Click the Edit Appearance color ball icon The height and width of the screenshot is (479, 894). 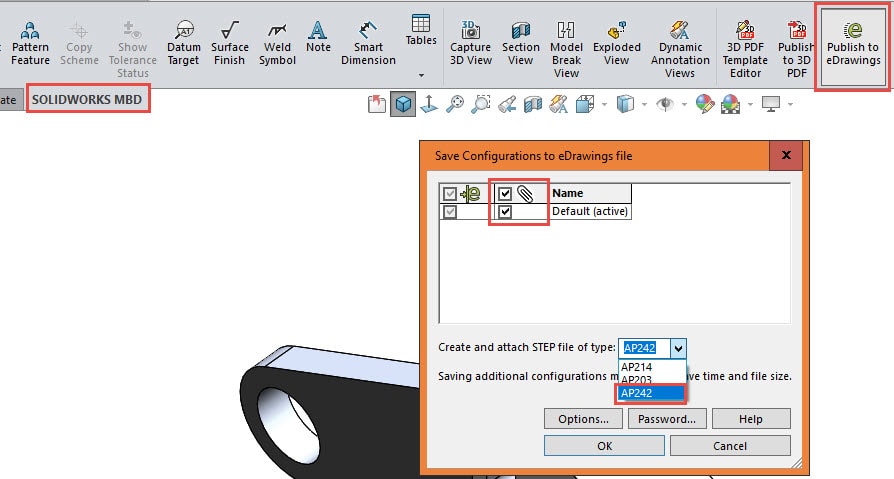pos(705,104)
